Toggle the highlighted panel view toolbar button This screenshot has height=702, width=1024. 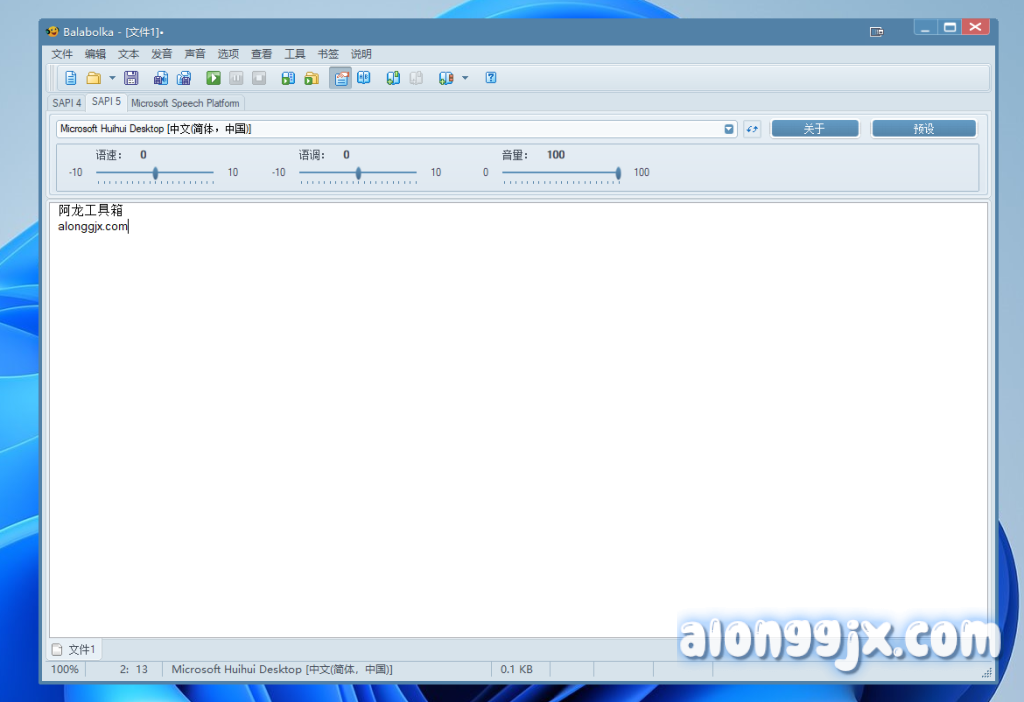click(341, 78)
